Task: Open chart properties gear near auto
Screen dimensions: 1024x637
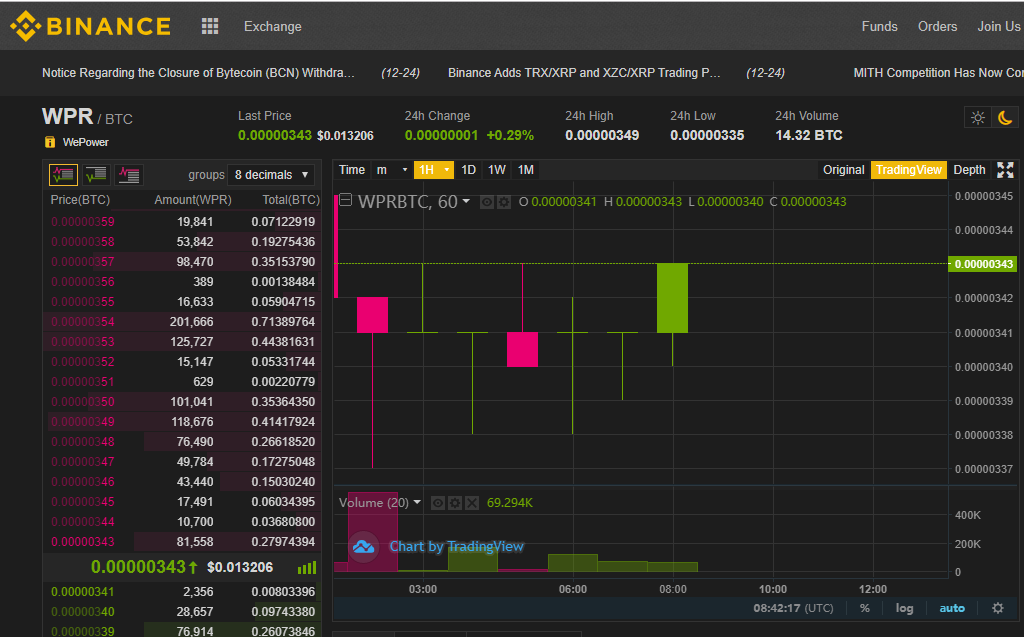Action: [997, 608]
